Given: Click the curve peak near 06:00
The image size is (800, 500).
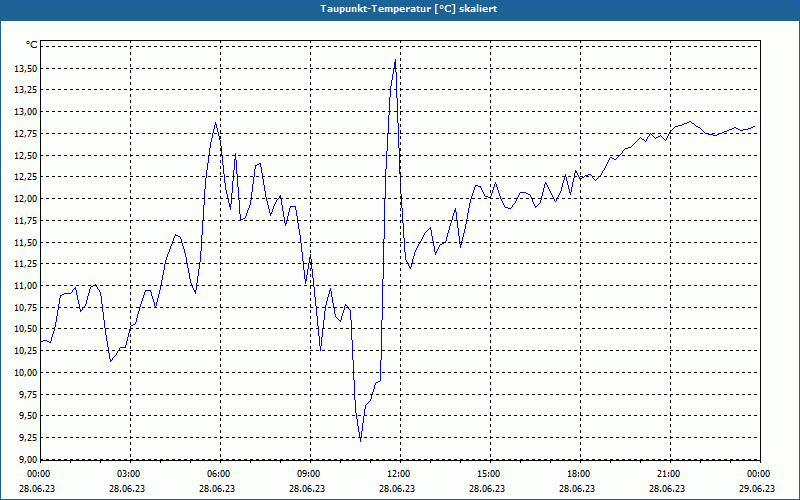Looking at the screenshot, I should 215,122.
